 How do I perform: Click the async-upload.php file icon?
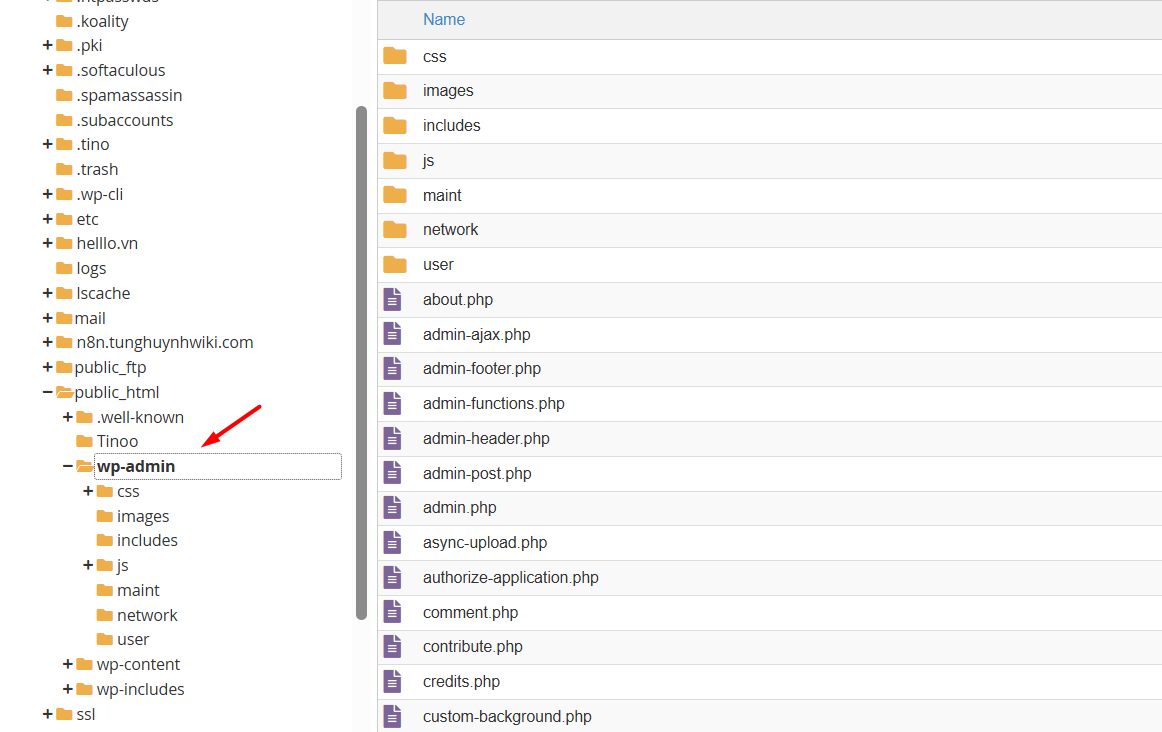(393, 542)
